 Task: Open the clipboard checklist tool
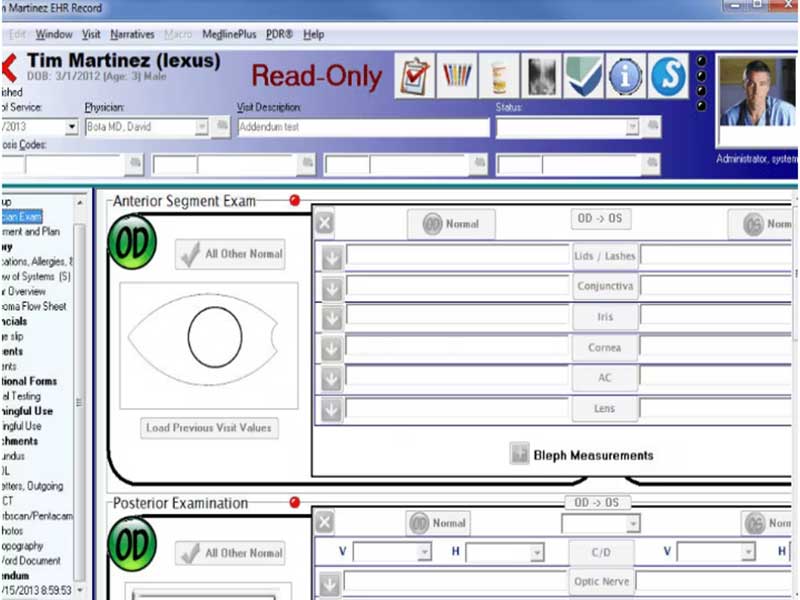tap(415, 76)
